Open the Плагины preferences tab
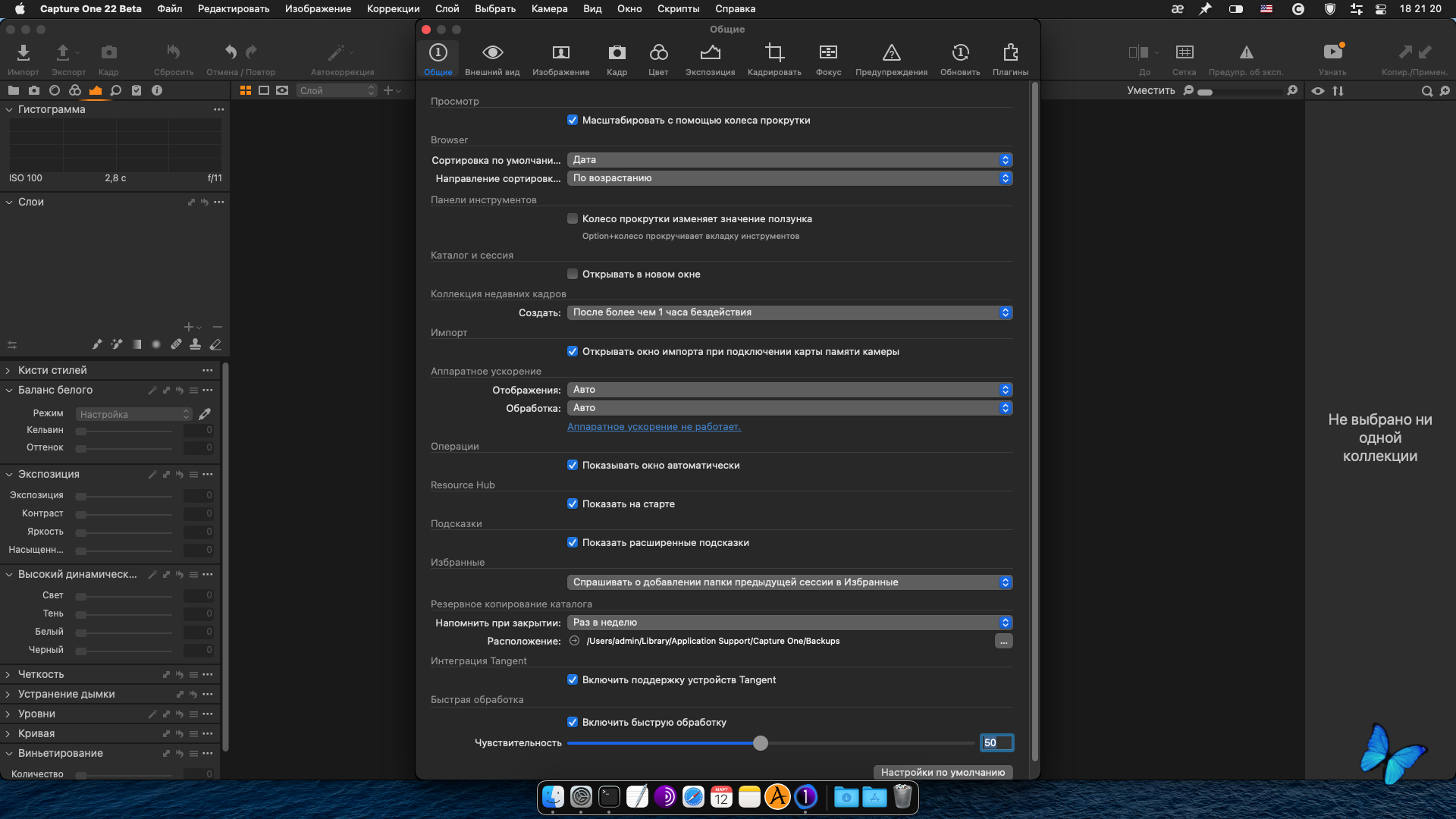The width and height of the screenshot is (1456, 819). 1010,59
